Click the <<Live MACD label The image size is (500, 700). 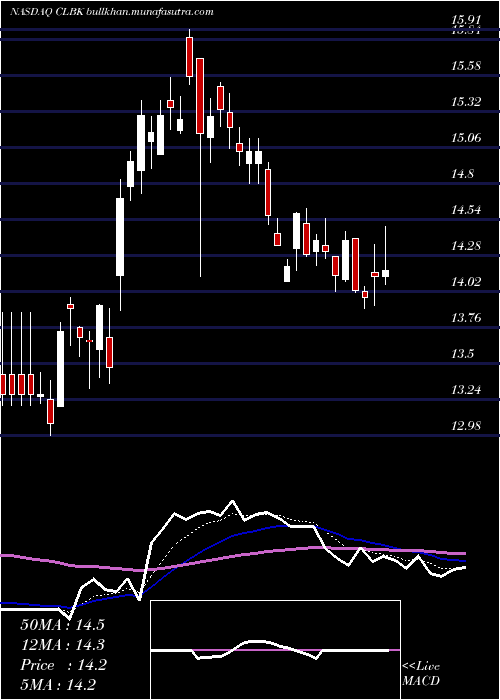pyautogui.click(x=421, y=674)
